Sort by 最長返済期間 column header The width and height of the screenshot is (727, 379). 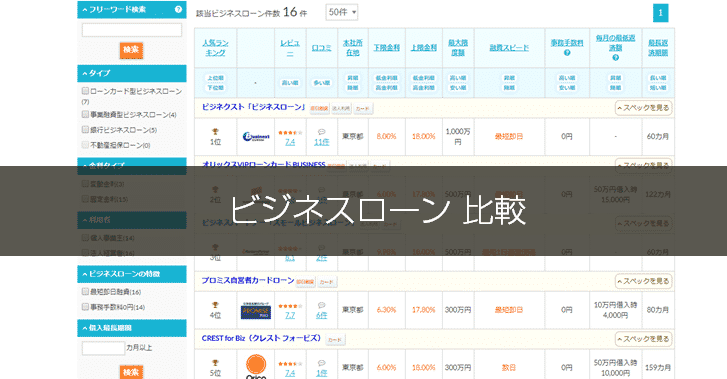coord(657,48)
